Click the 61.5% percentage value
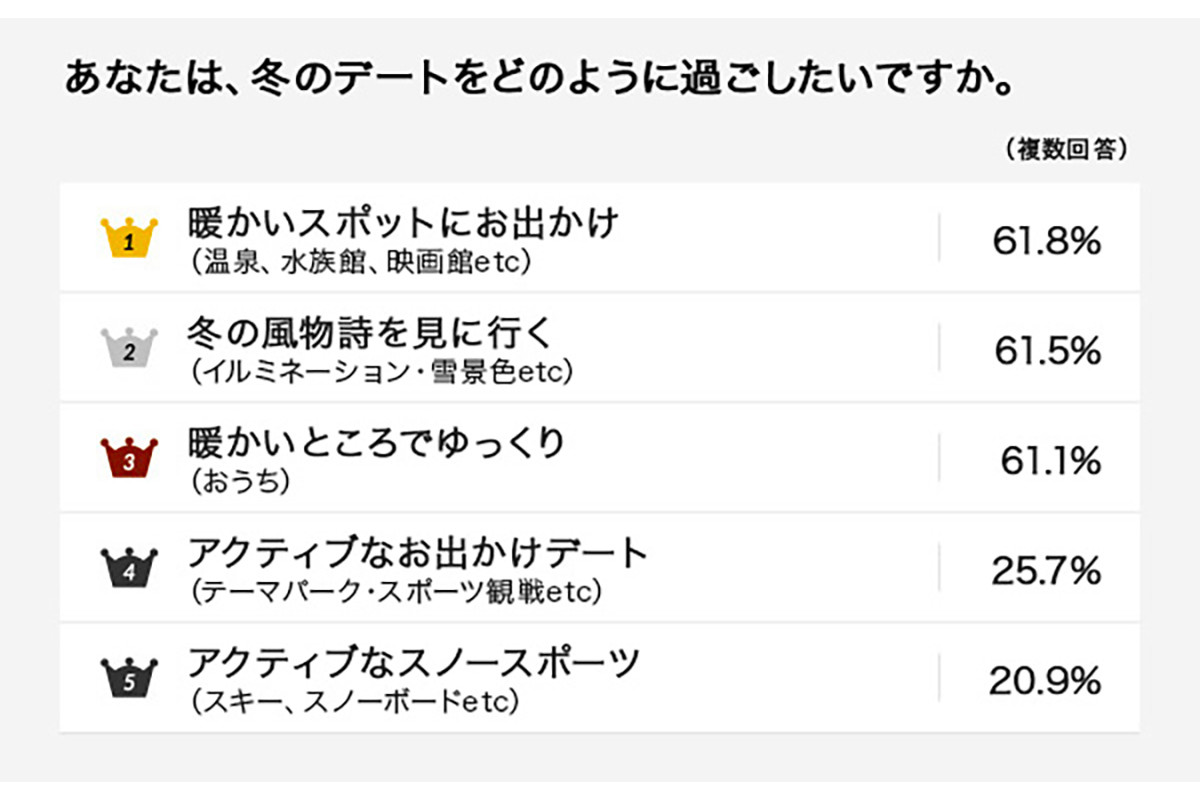The height and width of the screenshot is (800, 1200). point(1047,351)
